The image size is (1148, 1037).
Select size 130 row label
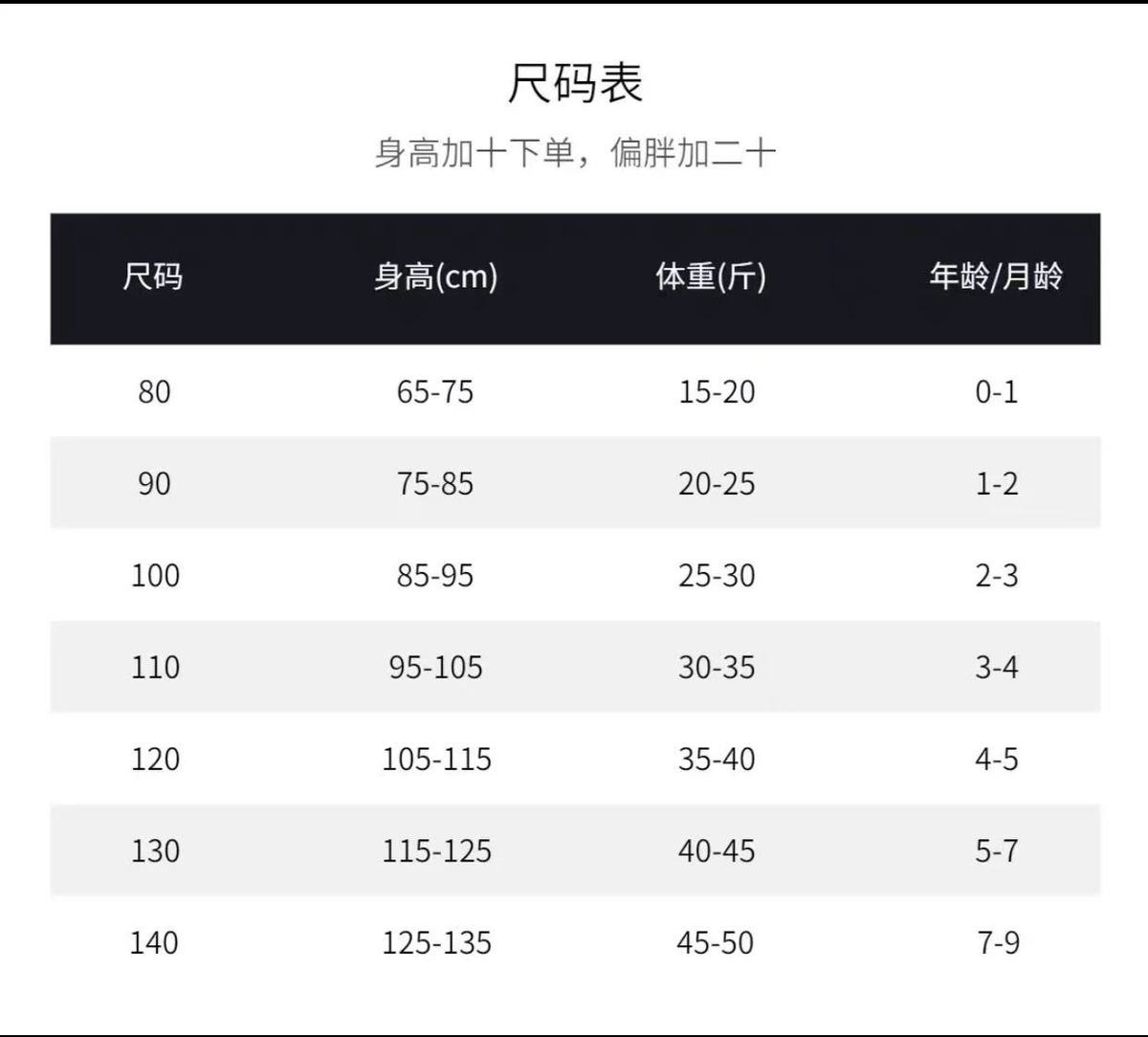155,850
